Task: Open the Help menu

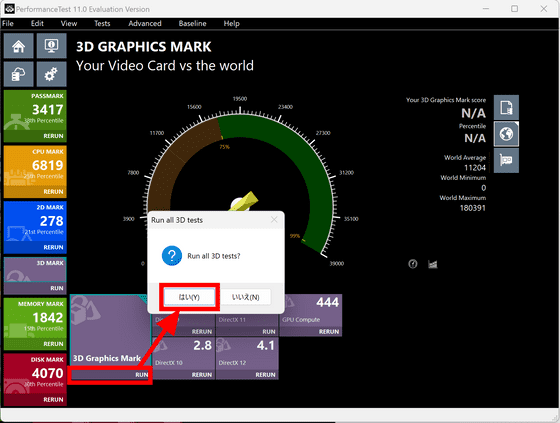Action: (x=231, y=24)
